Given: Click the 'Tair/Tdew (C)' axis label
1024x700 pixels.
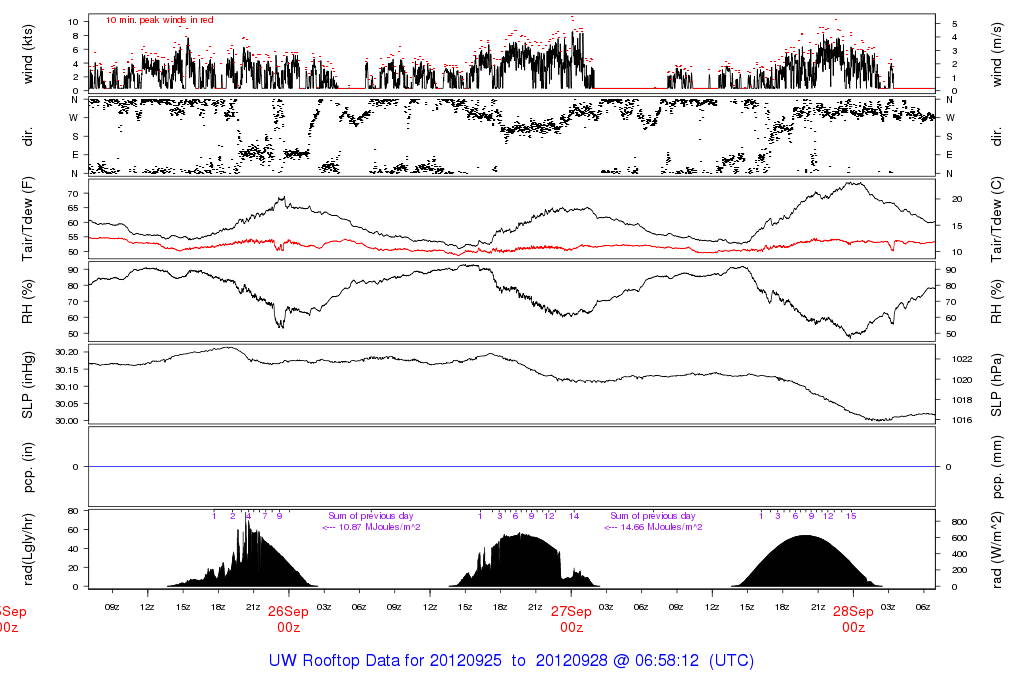Looking at the screenshot, I should coord(996,219).
